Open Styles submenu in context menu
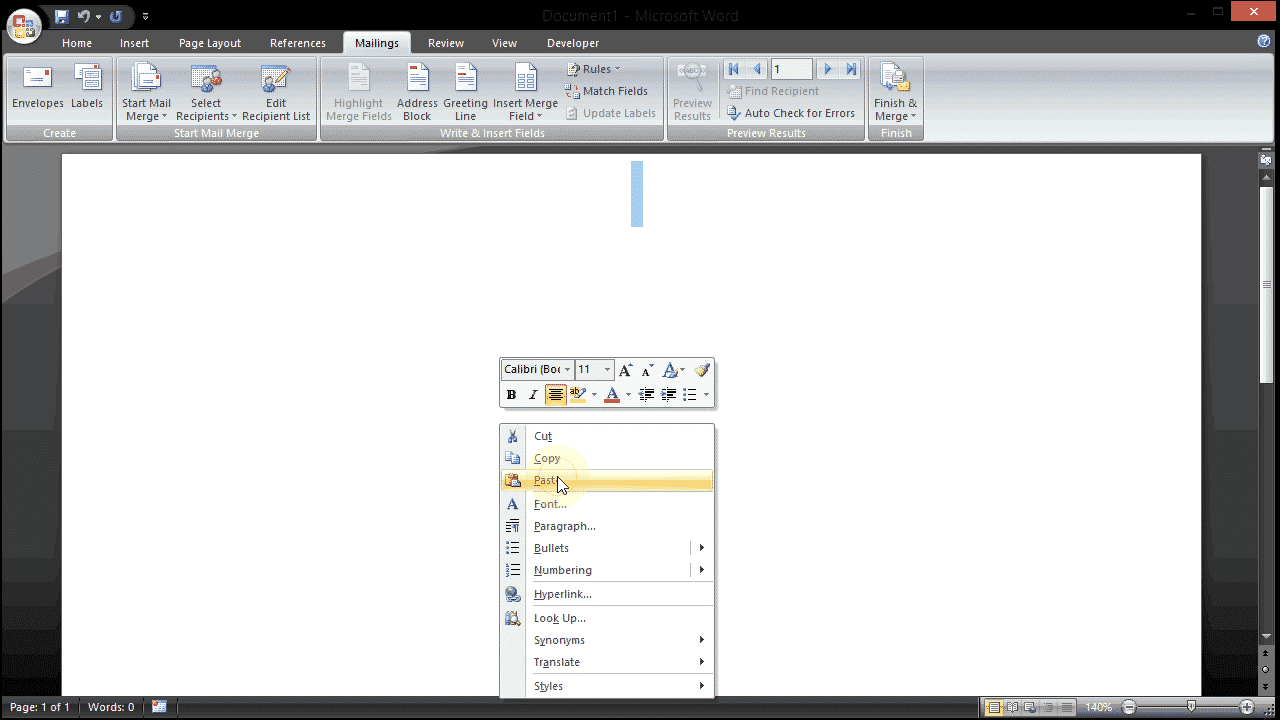 (x=607, y=686)
